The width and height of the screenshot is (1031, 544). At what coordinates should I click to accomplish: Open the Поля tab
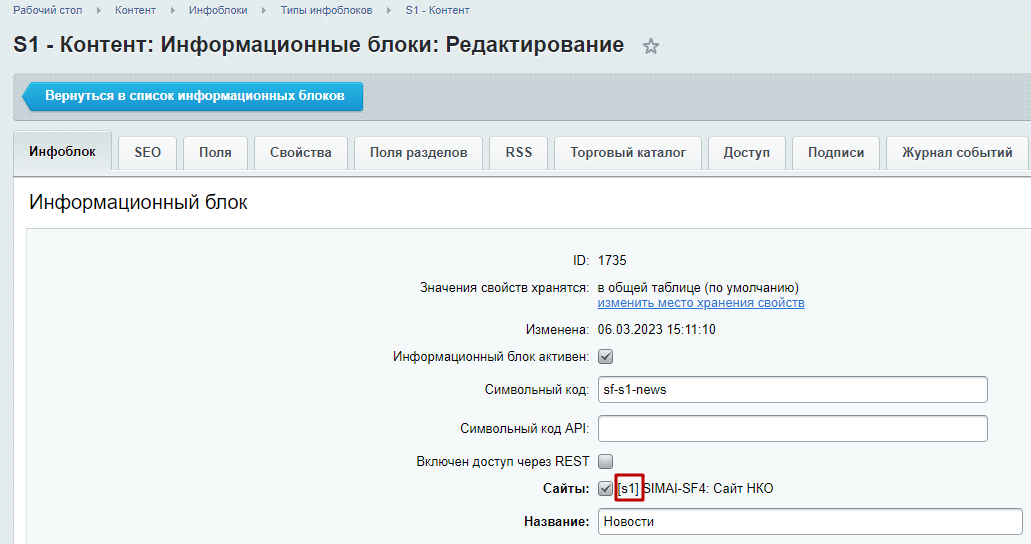[215, 152]
